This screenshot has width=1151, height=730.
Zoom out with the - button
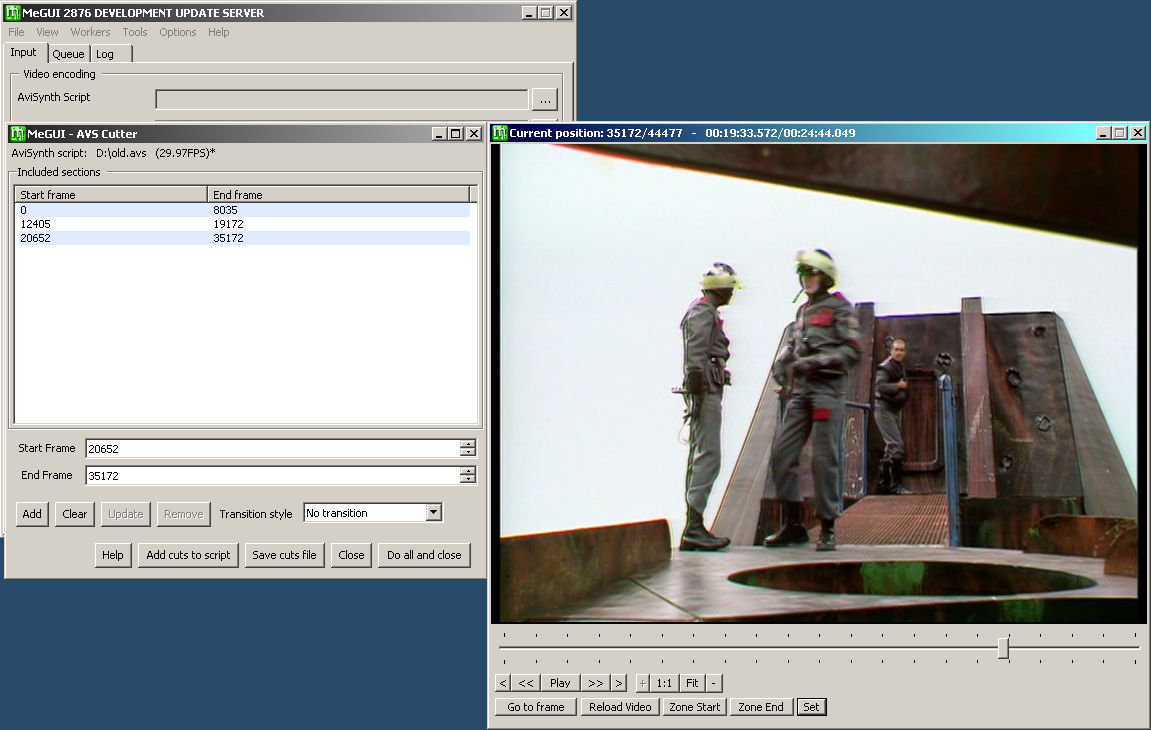[714, 683]
